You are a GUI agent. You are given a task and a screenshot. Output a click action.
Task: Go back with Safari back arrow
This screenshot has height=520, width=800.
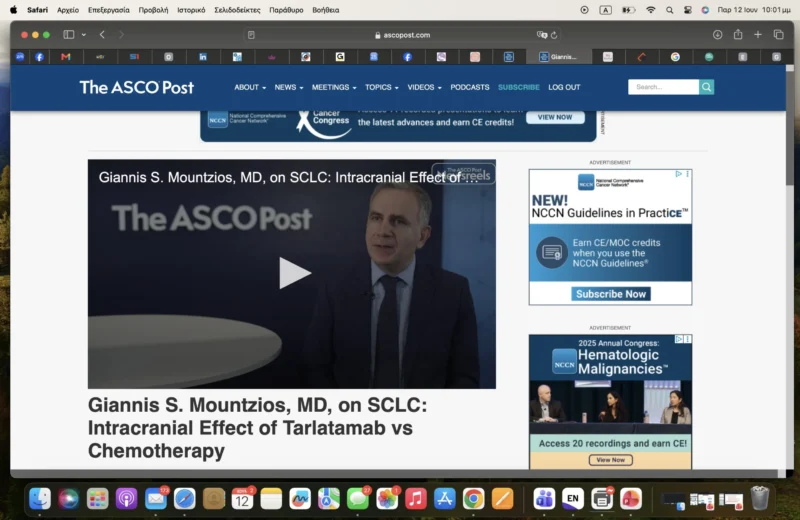(102, 35)
